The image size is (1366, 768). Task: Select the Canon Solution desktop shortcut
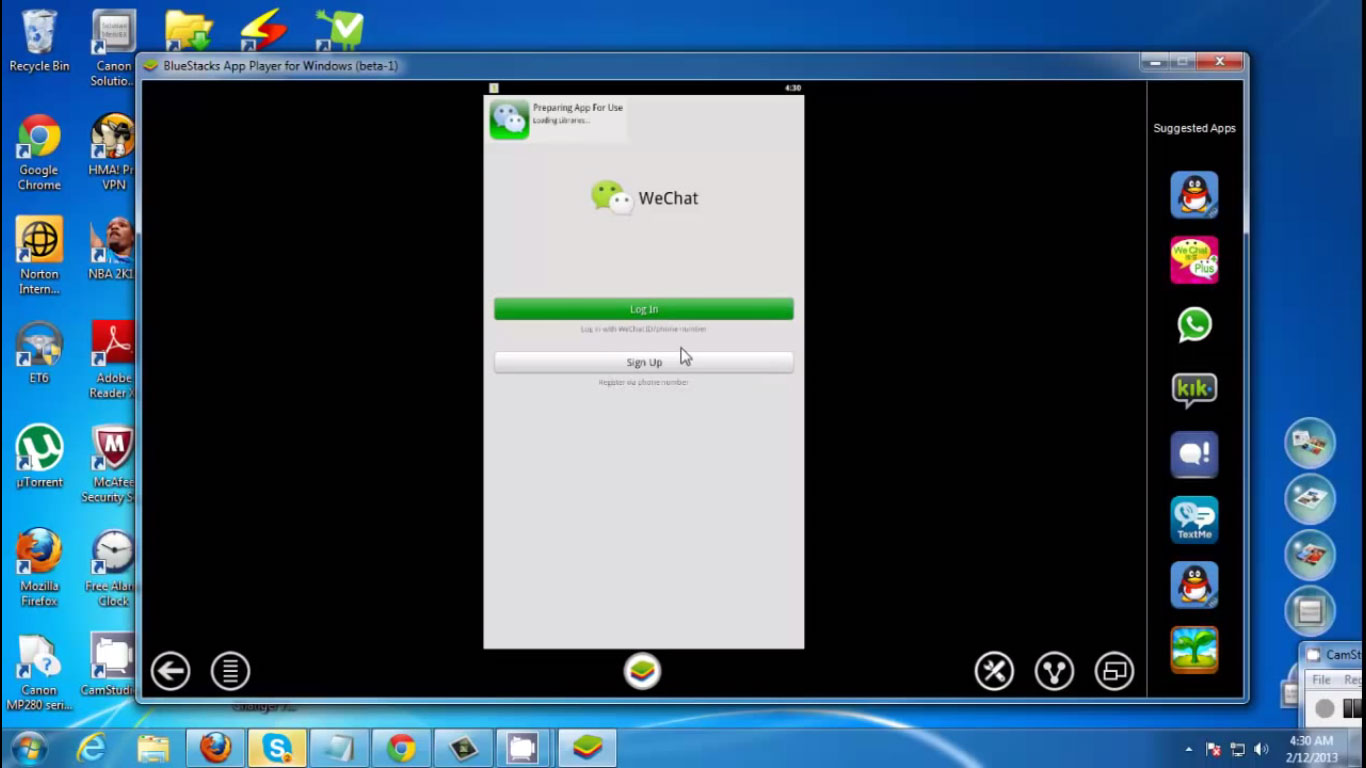pyautogui.click(x=113, y=48)
